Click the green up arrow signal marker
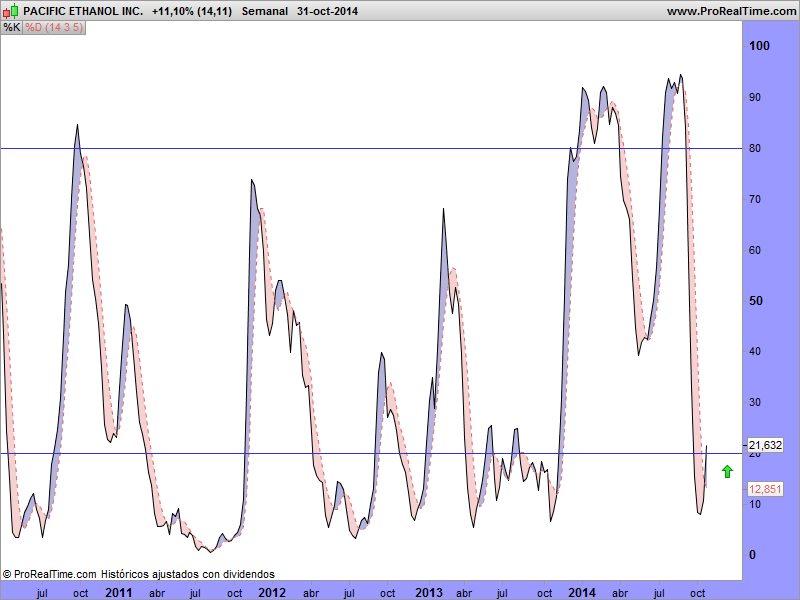This screenshot has height=600, width=800. click(728, 472)
